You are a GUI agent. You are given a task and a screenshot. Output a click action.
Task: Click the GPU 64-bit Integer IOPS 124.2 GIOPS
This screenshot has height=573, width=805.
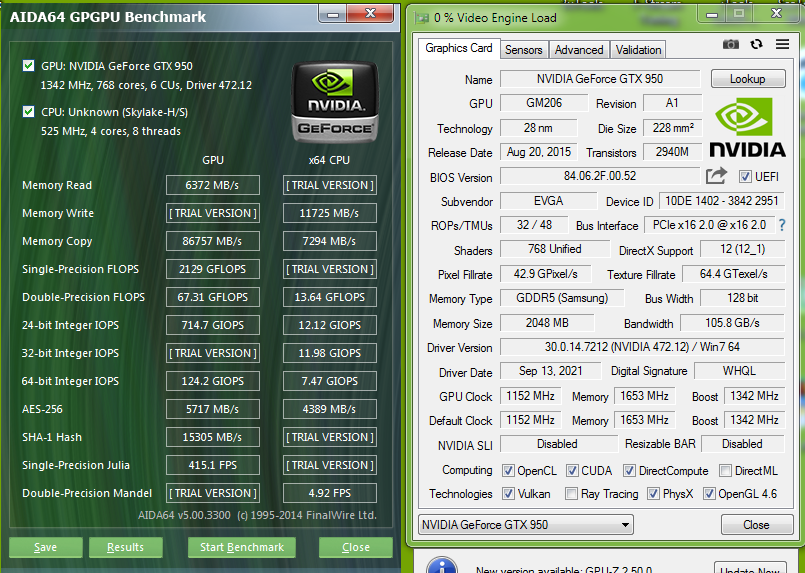click(213, 381)
